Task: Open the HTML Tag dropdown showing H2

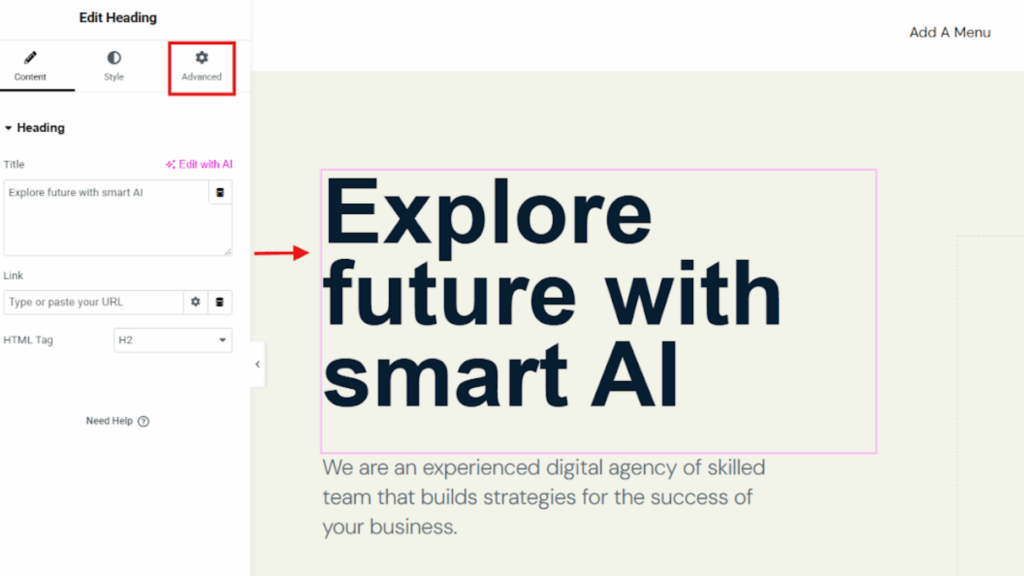Action: (x=173, y=340)
